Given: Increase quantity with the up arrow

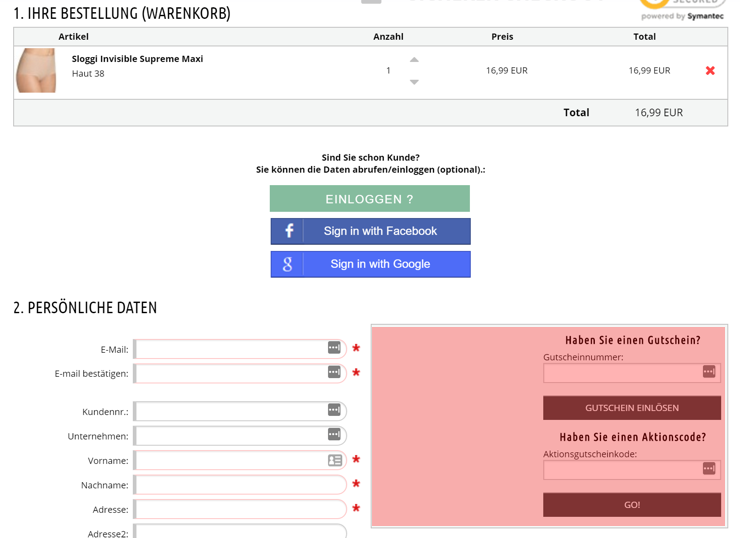Looking at the screenshot, I should coord(414,60).
